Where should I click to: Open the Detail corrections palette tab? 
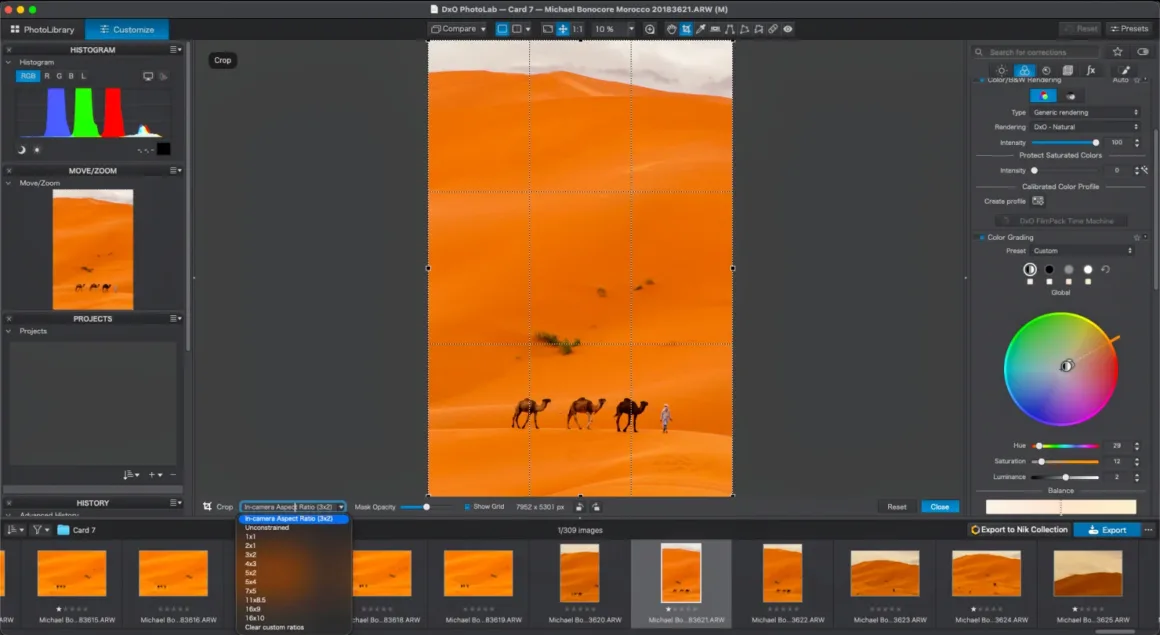pyautogui.click(x=1046, y=70)
